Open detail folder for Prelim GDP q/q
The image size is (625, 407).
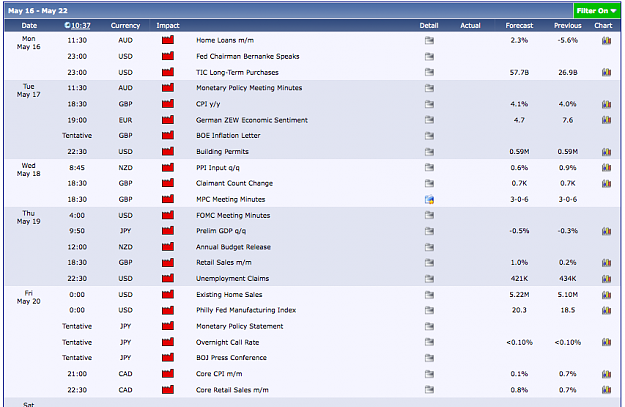pos(429,231)
